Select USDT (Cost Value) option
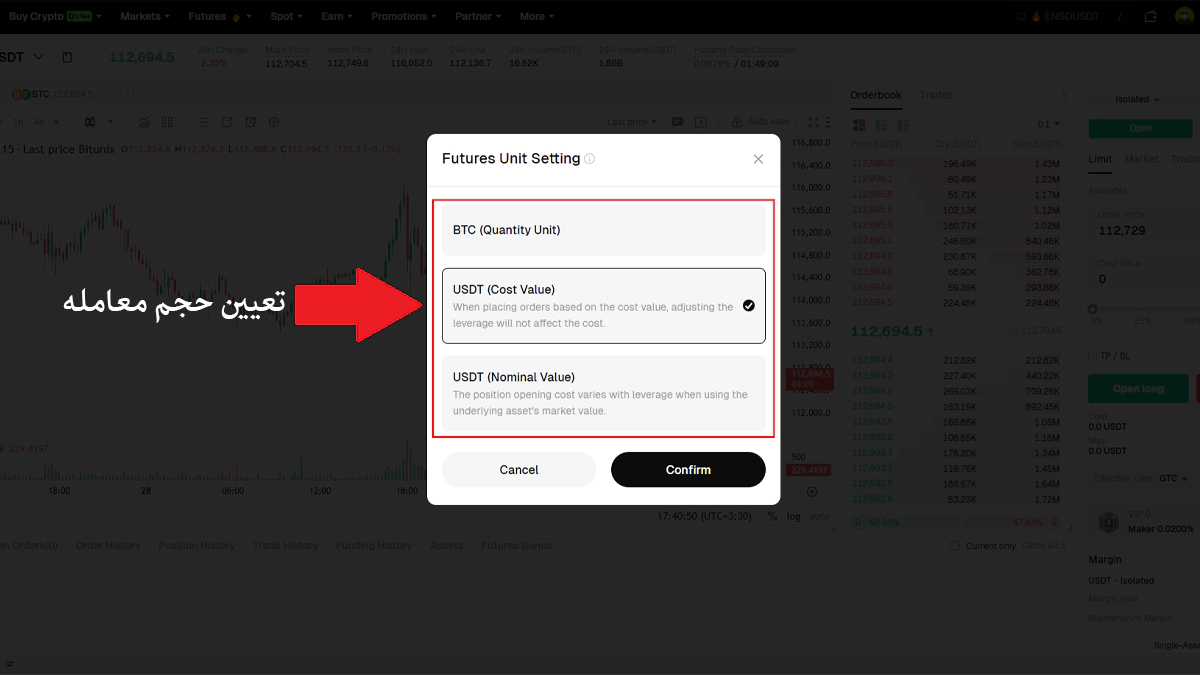 tap(604, 305)
